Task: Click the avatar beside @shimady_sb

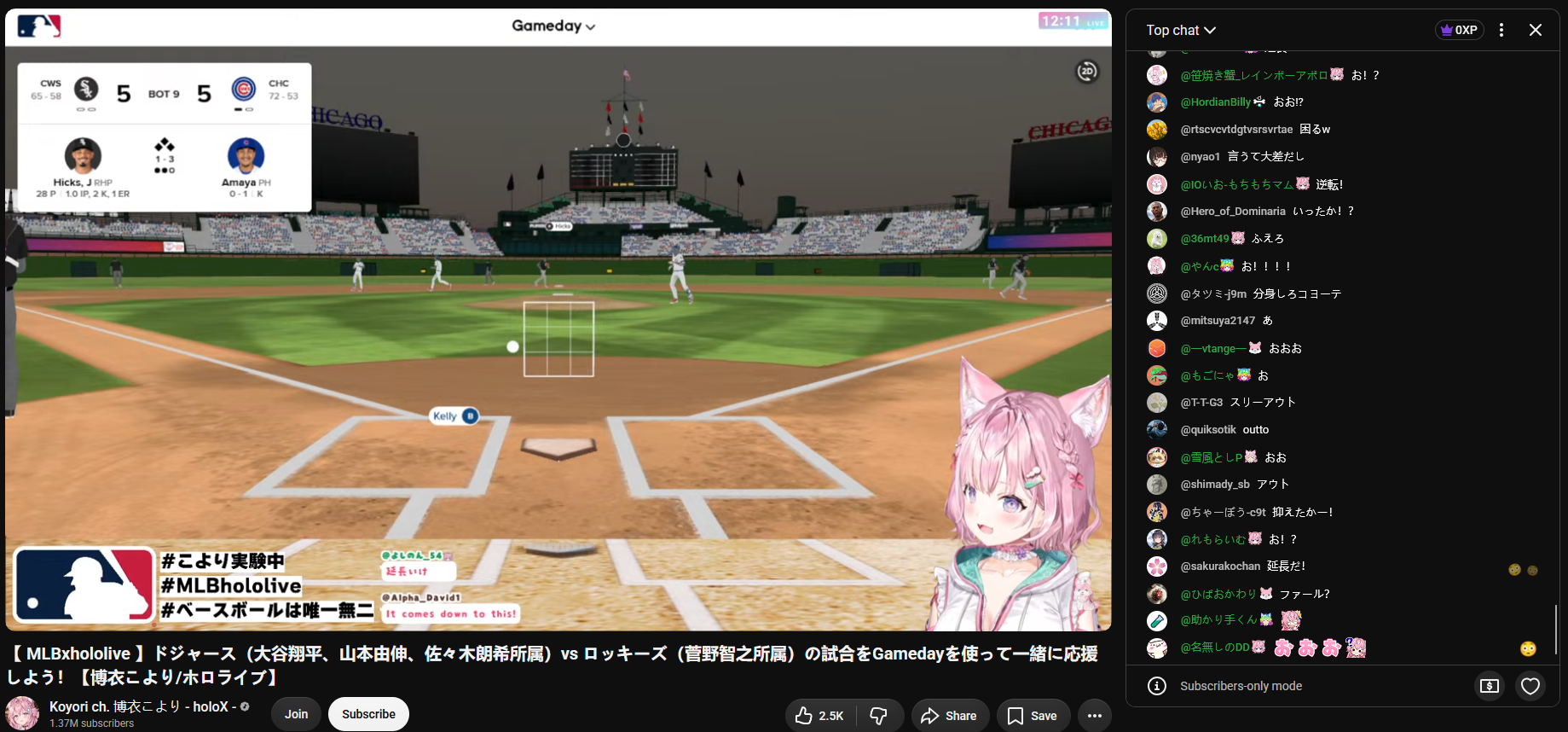Action: coord(1157,485)
